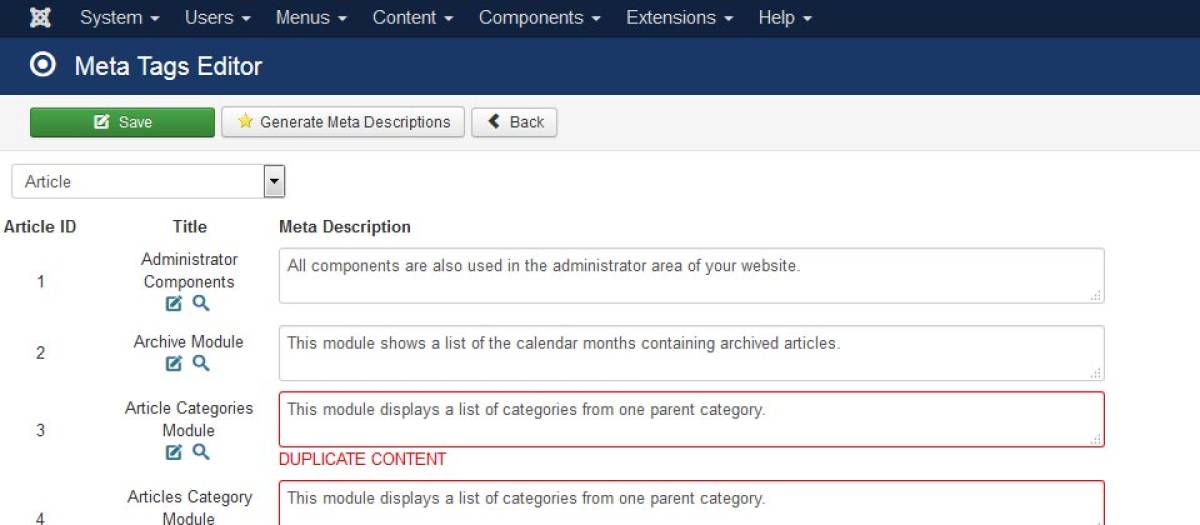Click the Administrator Components meta description field
Viewport: 1200px width, 525px height.
(691, 275)
